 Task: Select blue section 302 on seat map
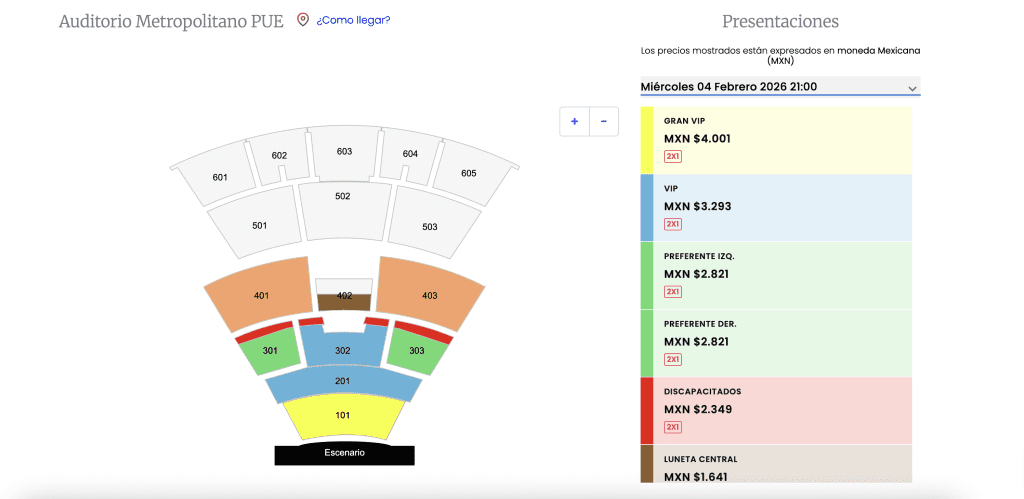(x=343, y=349)
